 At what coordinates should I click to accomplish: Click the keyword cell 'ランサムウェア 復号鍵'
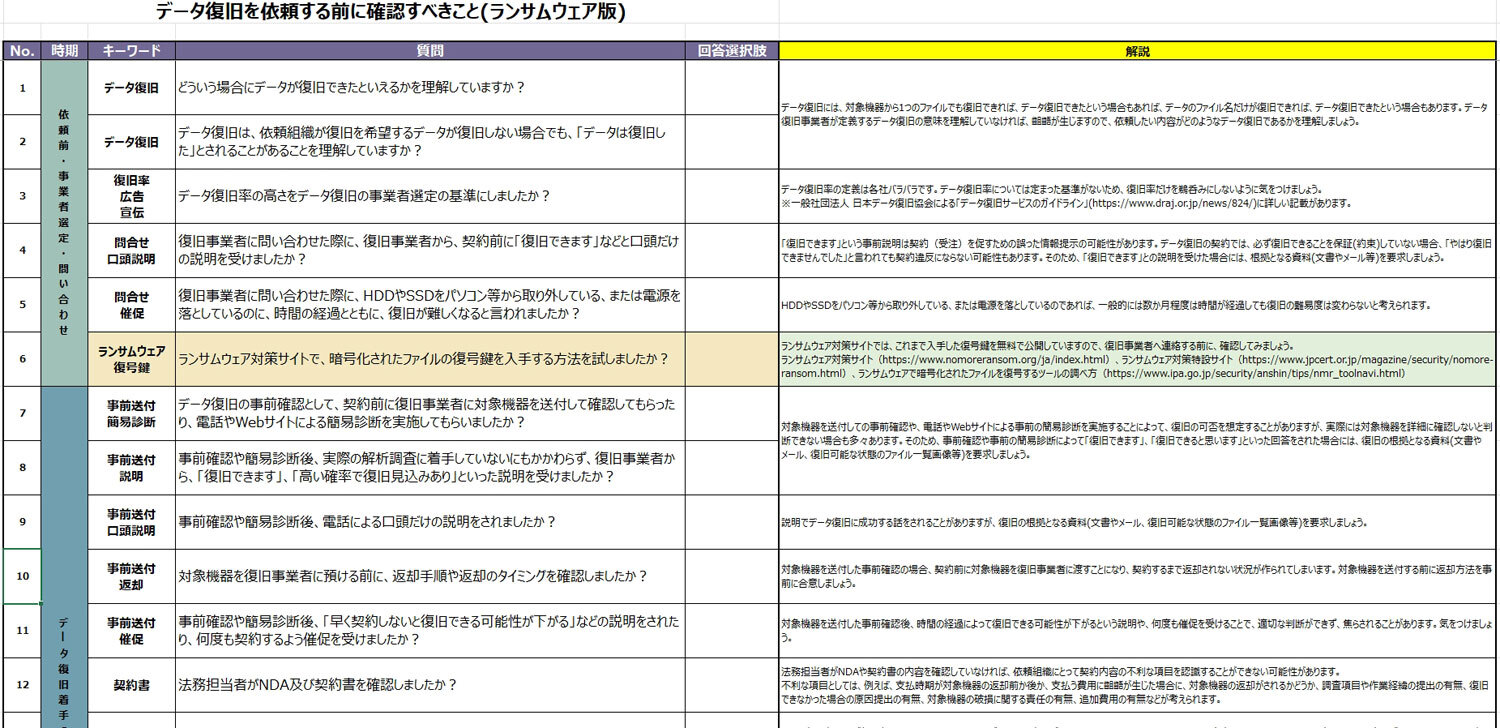[131, 359]
